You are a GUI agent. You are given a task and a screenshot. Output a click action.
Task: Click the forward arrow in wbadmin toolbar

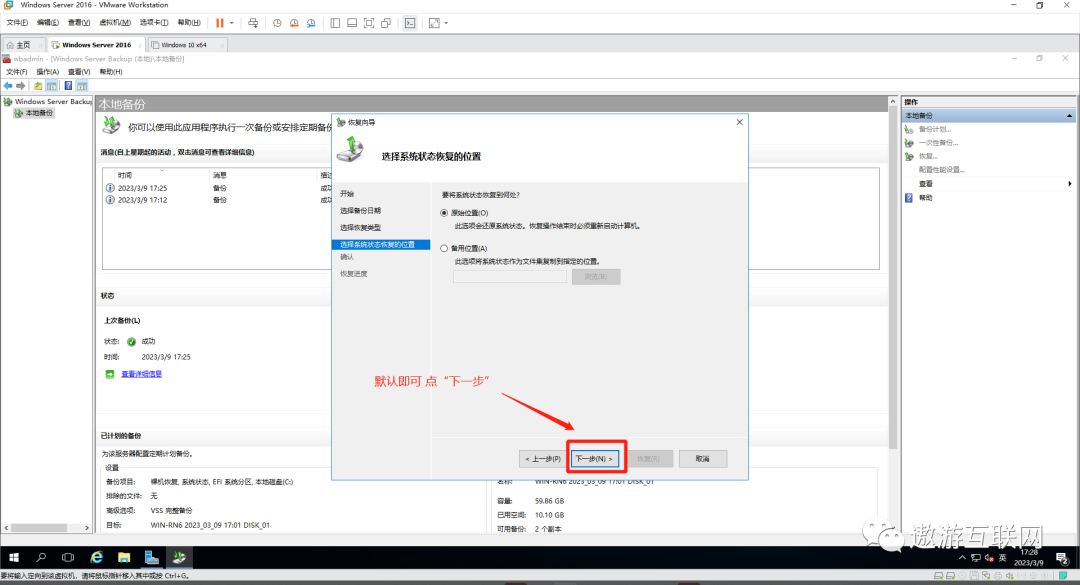(x=21, y=85)
